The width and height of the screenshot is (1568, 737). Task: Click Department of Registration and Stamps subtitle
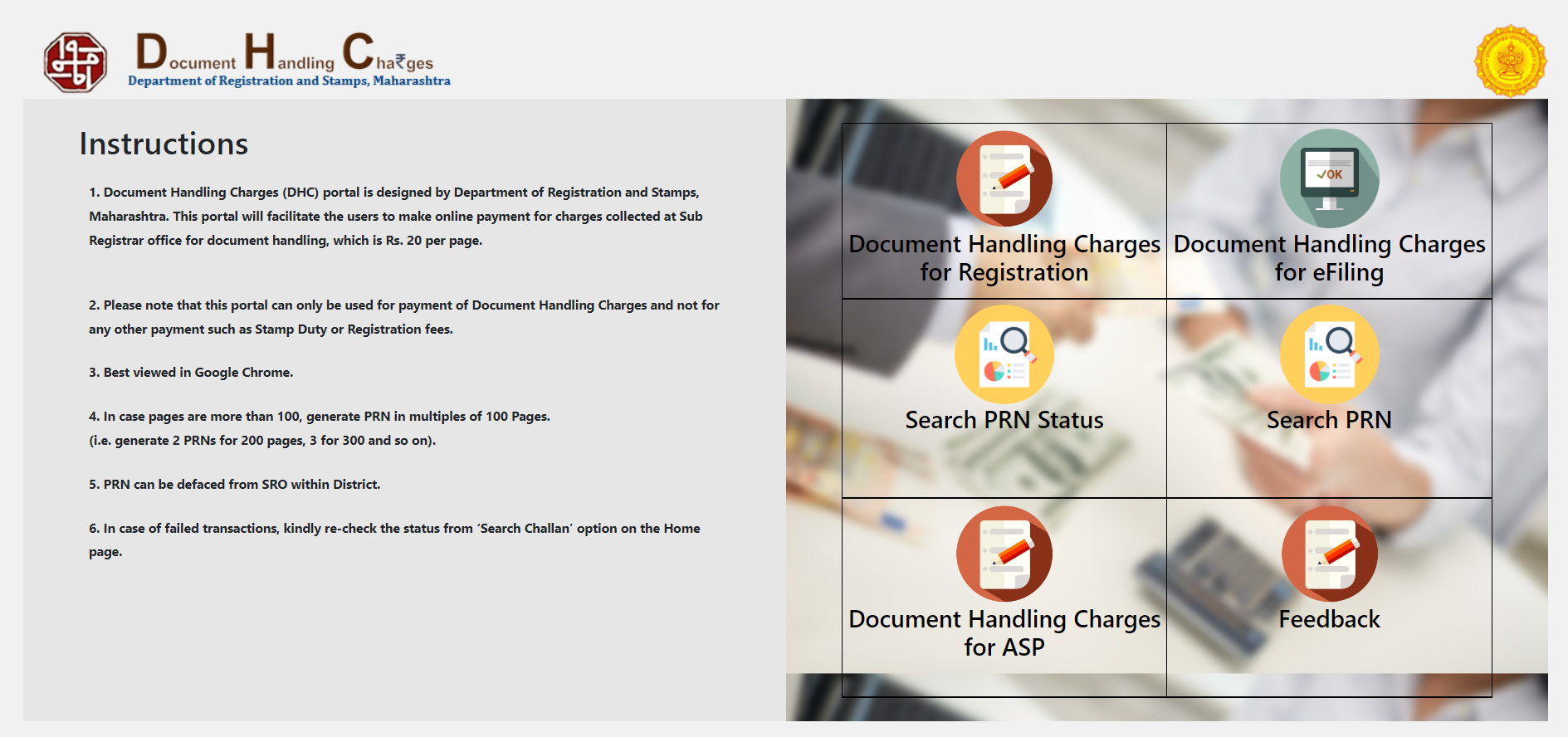[289, 81]
